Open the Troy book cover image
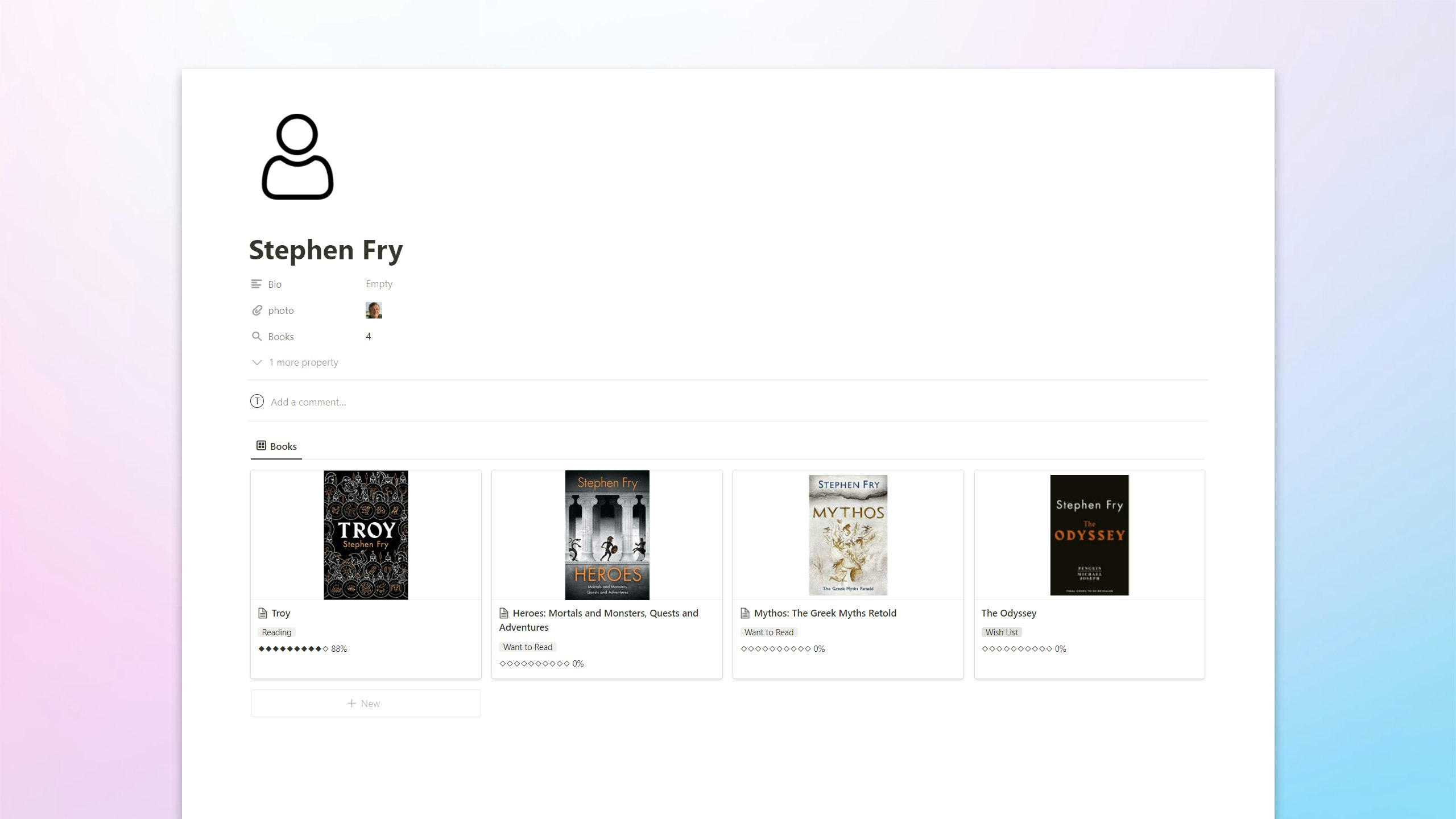Screen dimensions: 1456x819 point(366,535)
